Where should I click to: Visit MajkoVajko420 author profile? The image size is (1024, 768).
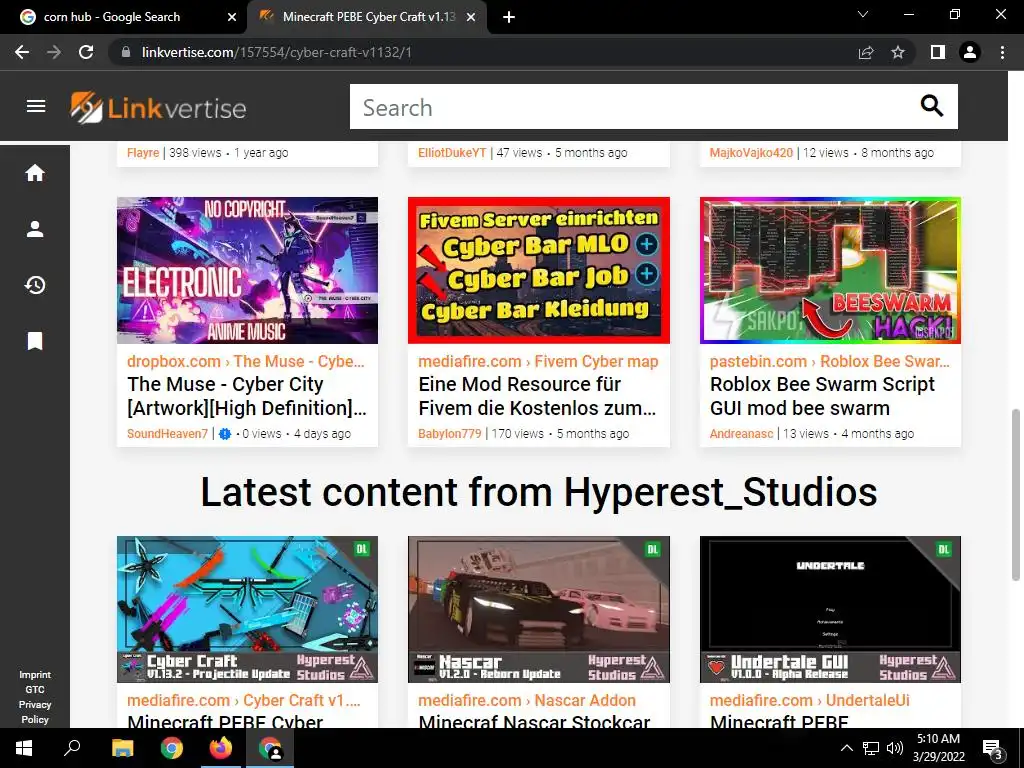point(751,153)
